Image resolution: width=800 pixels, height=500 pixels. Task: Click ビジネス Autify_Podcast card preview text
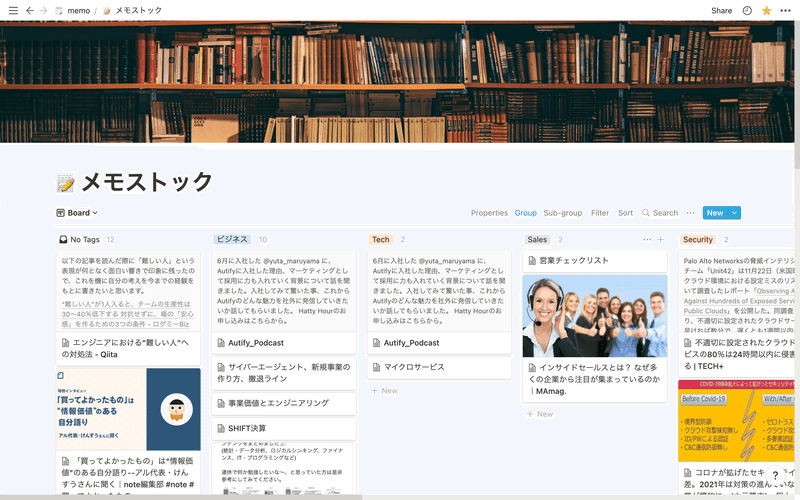point(284,291)
